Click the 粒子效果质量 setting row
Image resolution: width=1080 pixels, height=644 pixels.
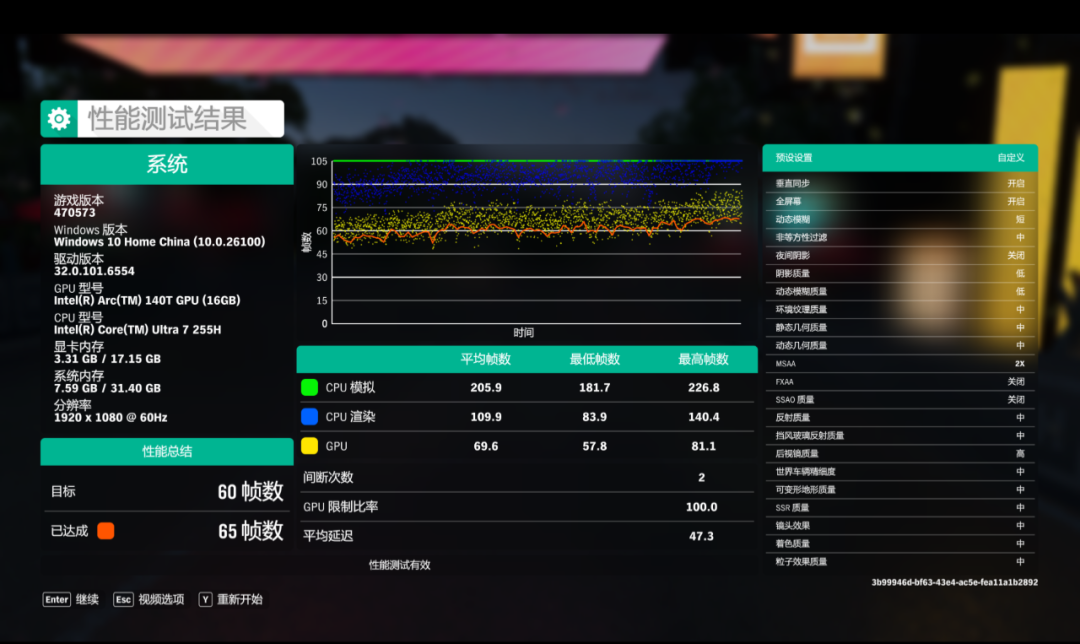pyautogui.click(x=900, y=561)
